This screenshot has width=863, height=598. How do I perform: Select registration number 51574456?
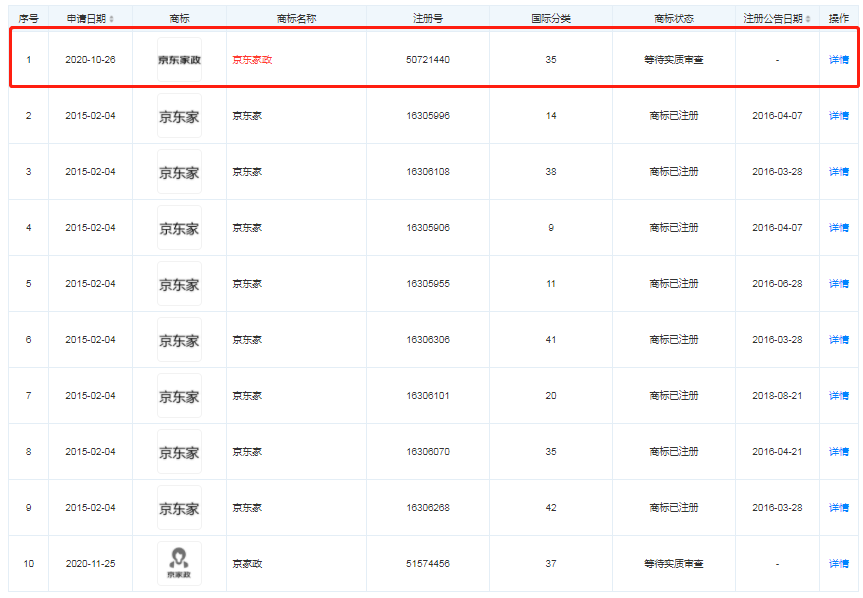(428, 563)
